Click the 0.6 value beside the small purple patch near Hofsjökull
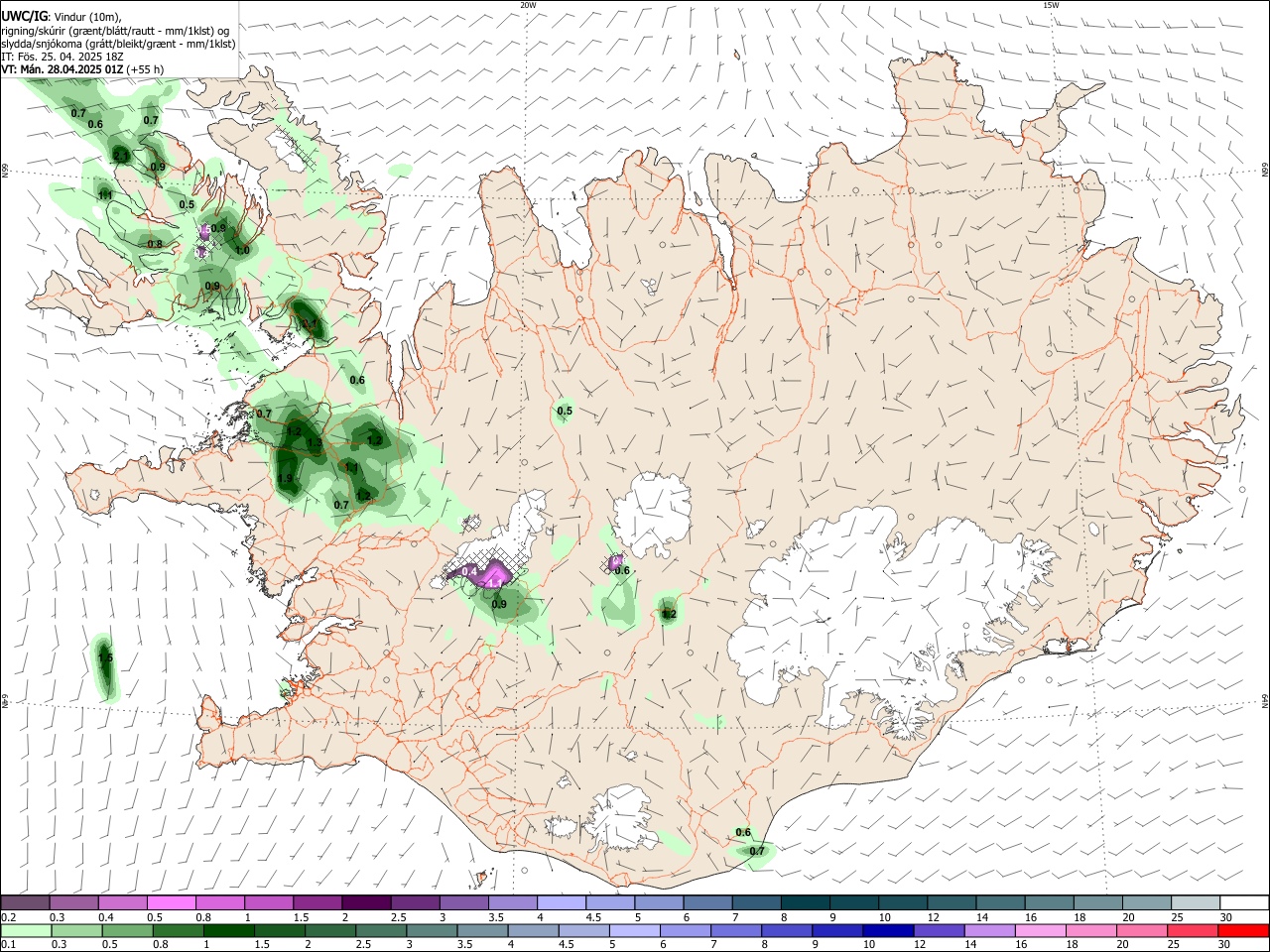 tap(623, 571)
